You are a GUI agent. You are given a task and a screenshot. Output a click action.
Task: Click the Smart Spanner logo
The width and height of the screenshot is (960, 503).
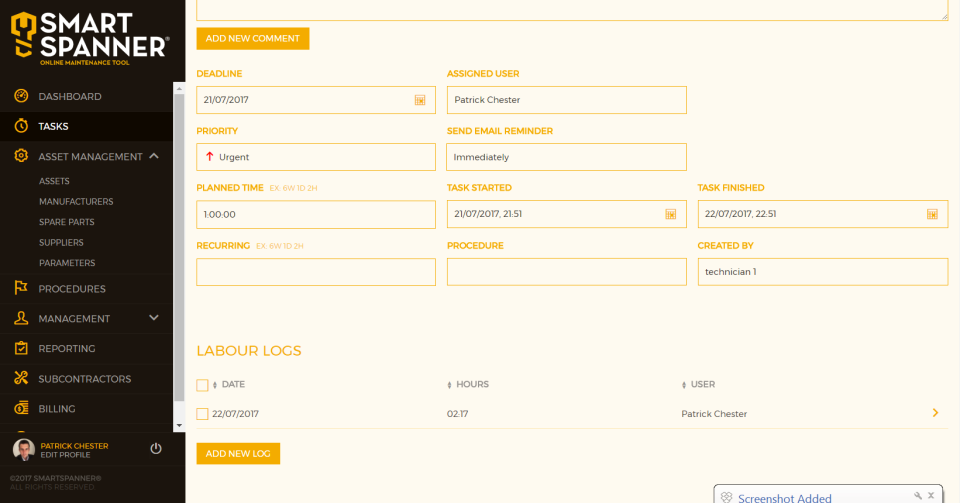89,38
